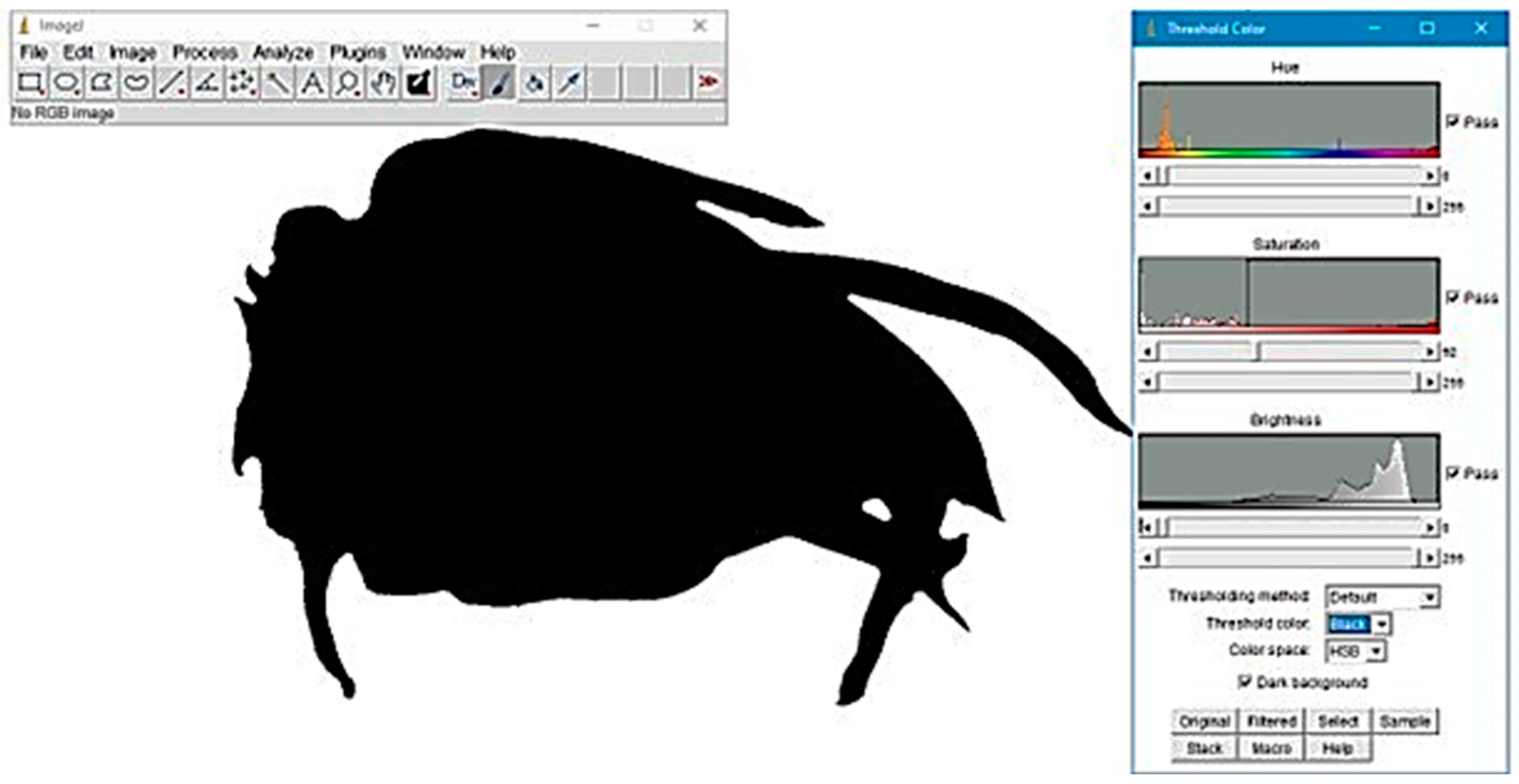Disable the Dark background checkbox
The image size is (1519, 784).
pyautogui.click(x=1243, y=681)
